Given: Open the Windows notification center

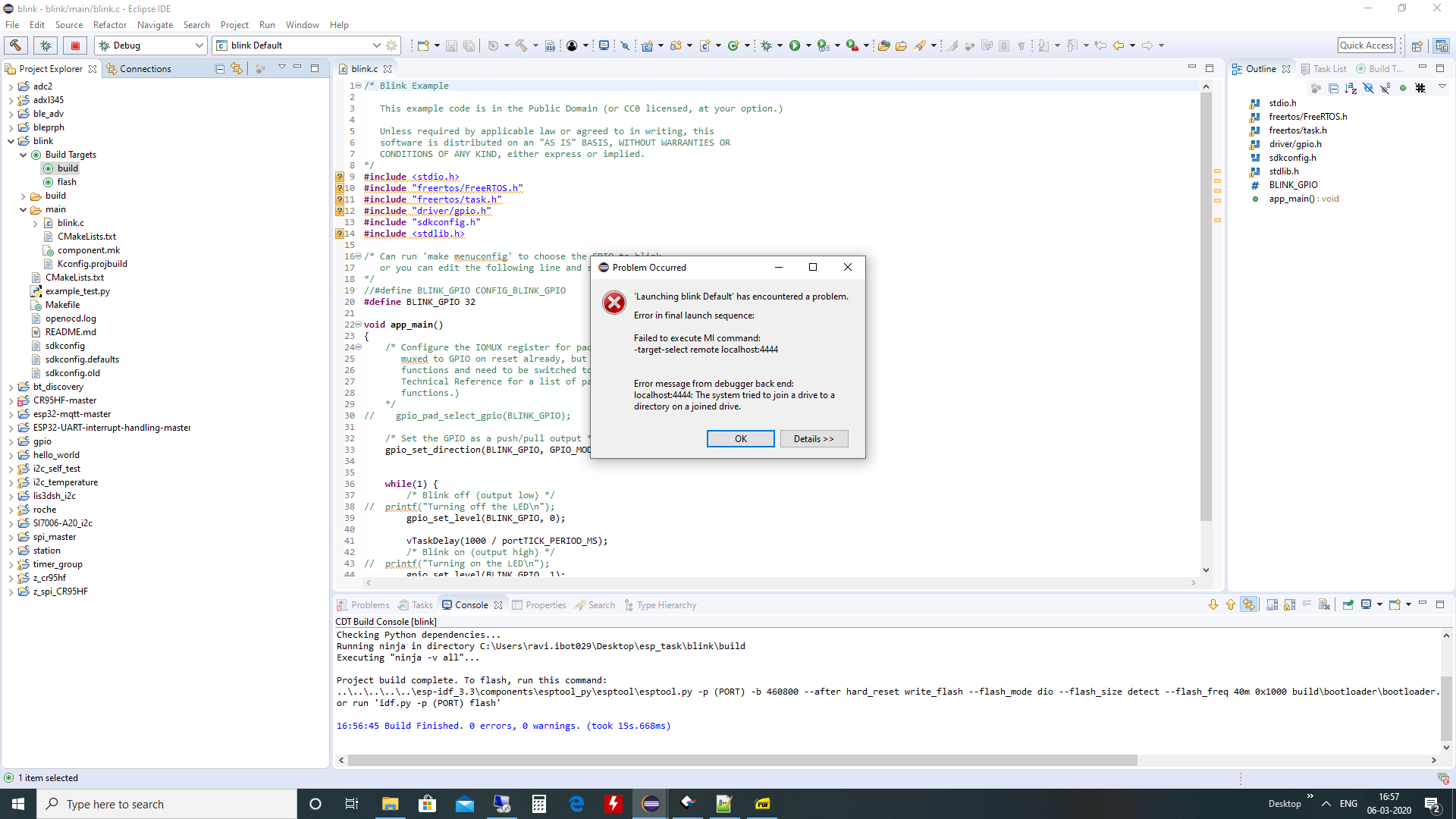Looking at the screenshot, I should [1432, 804].
